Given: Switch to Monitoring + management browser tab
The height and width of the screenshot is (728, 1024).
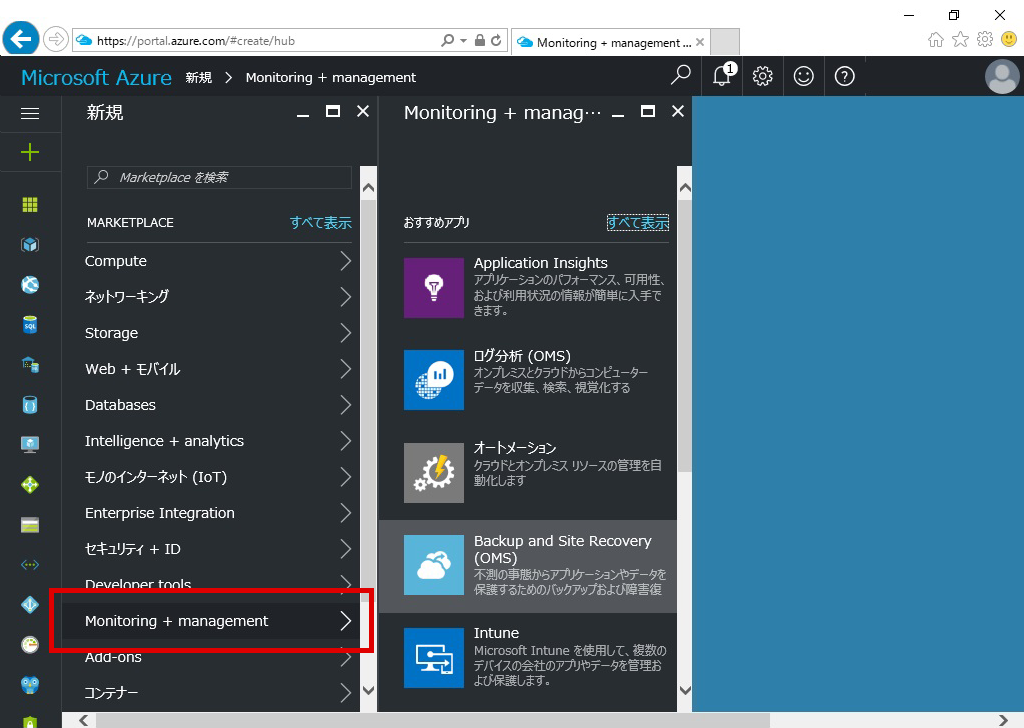Looking at the screenshot, I should tap(611, 42).
